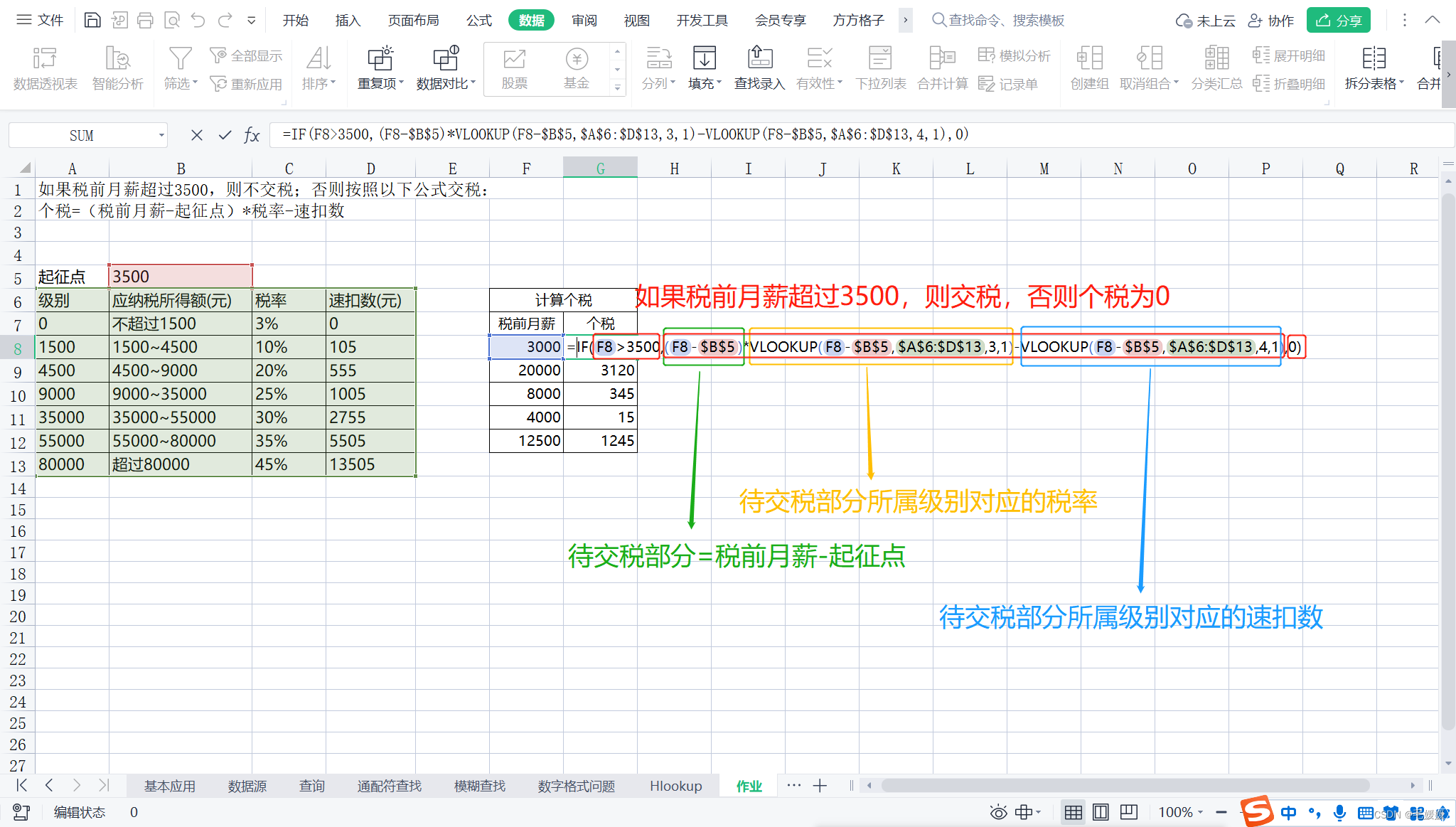Click 重新应用 reapply filter
Image resolution: width=1456 pixels, height=827 pixels.
tap(247, 84)
